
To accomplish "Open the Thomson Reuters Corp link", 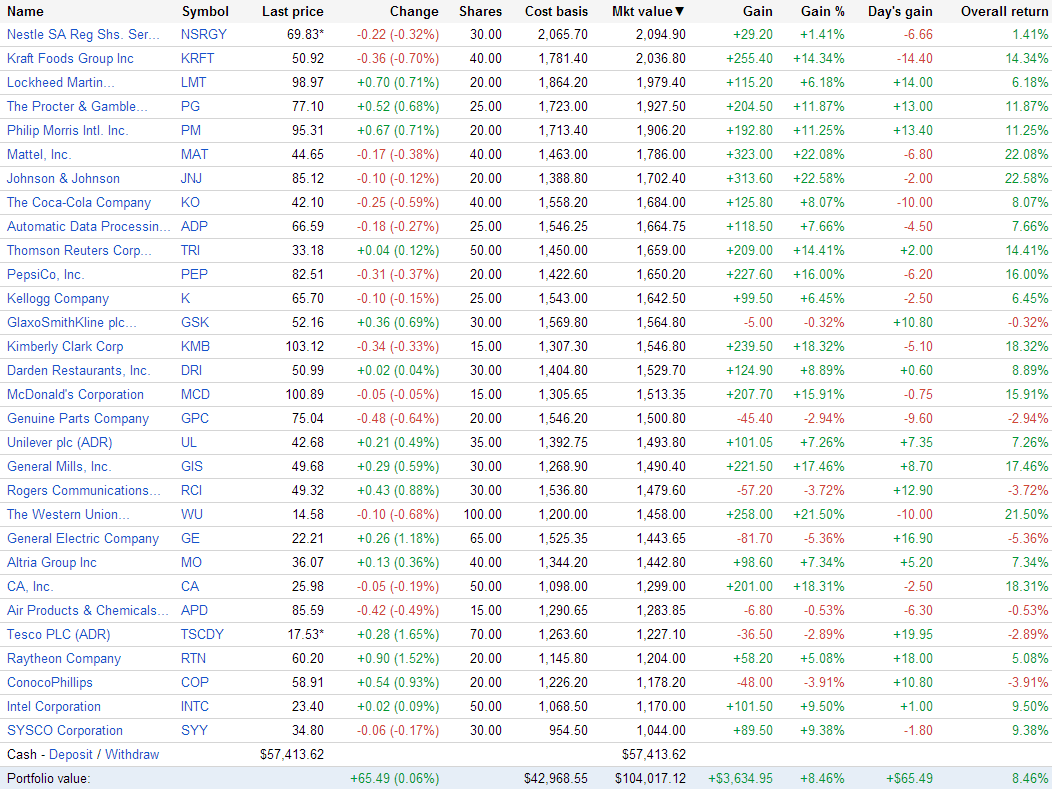I will (79, 250).
